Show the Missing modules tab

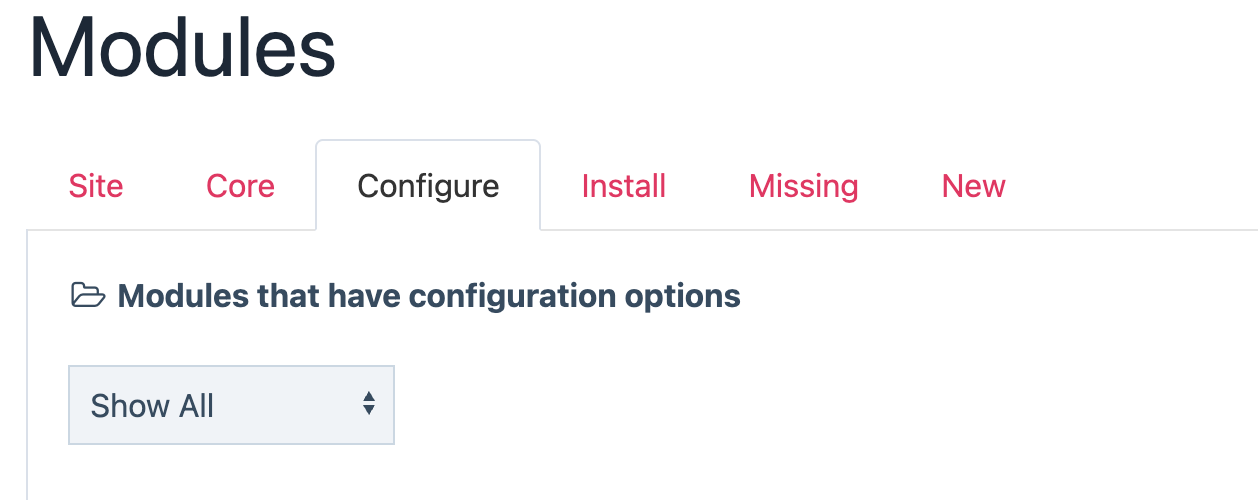(803, 186)
